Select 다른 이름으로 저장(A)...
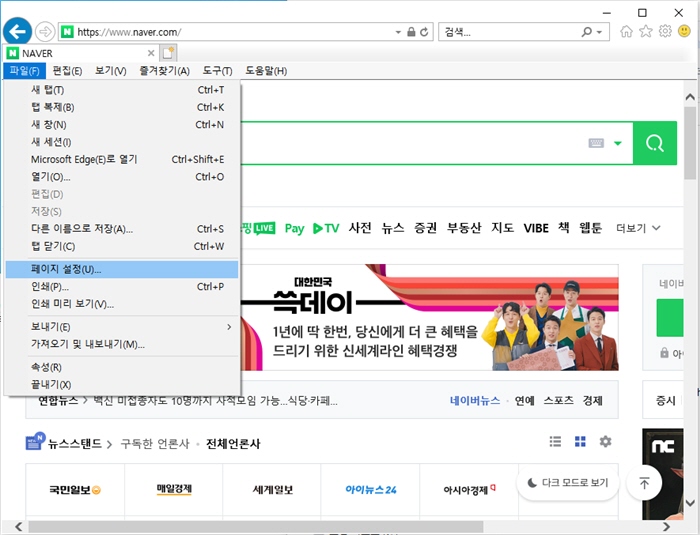 pyautogui.click(x=122, y=229)
